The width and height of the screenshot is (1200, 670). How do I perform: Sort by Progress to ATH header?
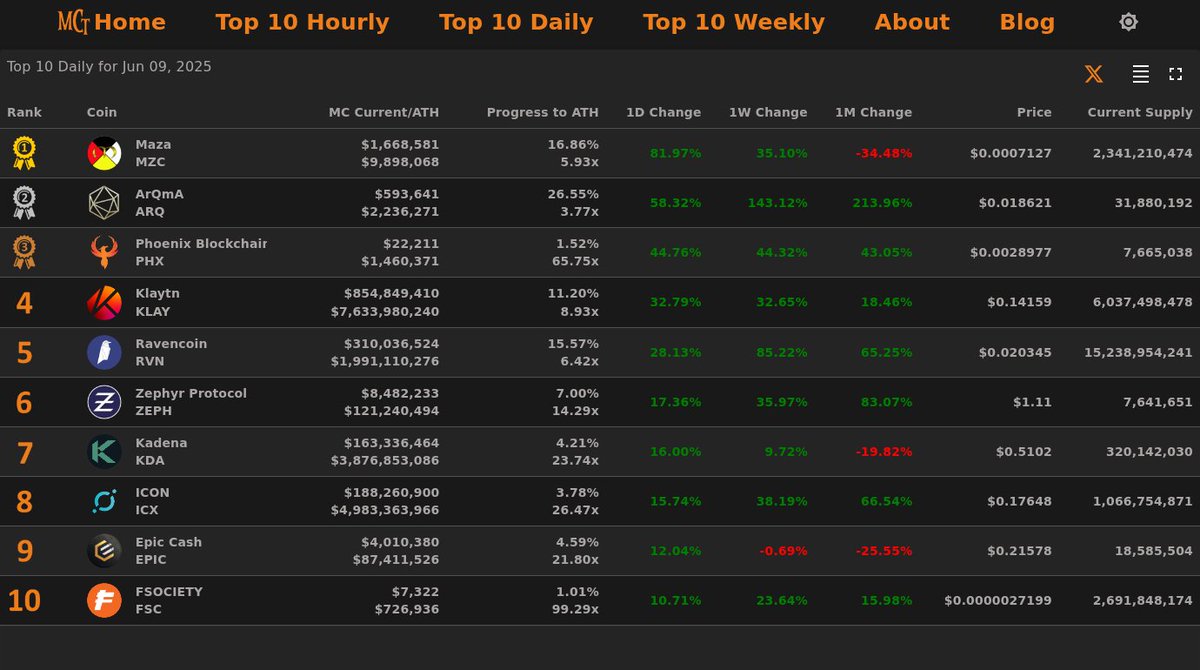[x=543, y=112]
